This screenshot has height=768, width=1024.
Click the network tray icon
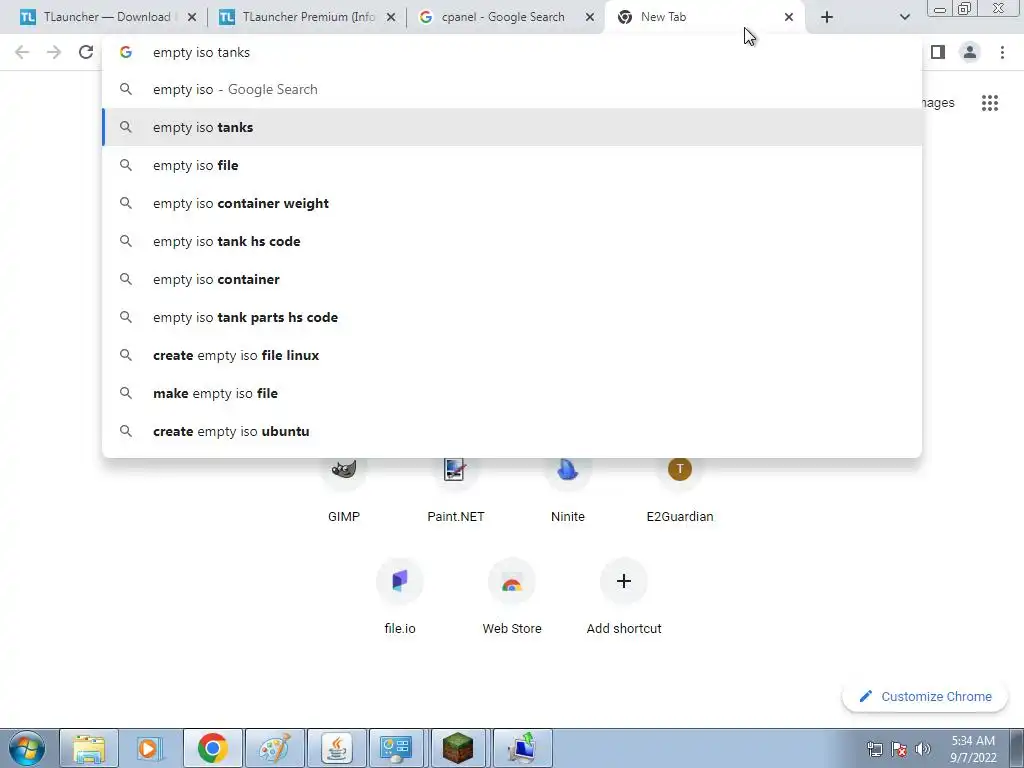tap(874, 748)
